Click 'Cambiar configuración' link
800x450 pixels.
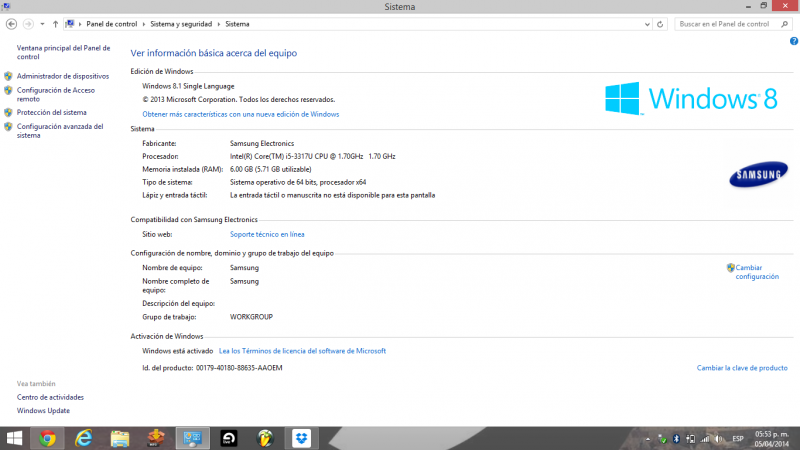point(757,272)
